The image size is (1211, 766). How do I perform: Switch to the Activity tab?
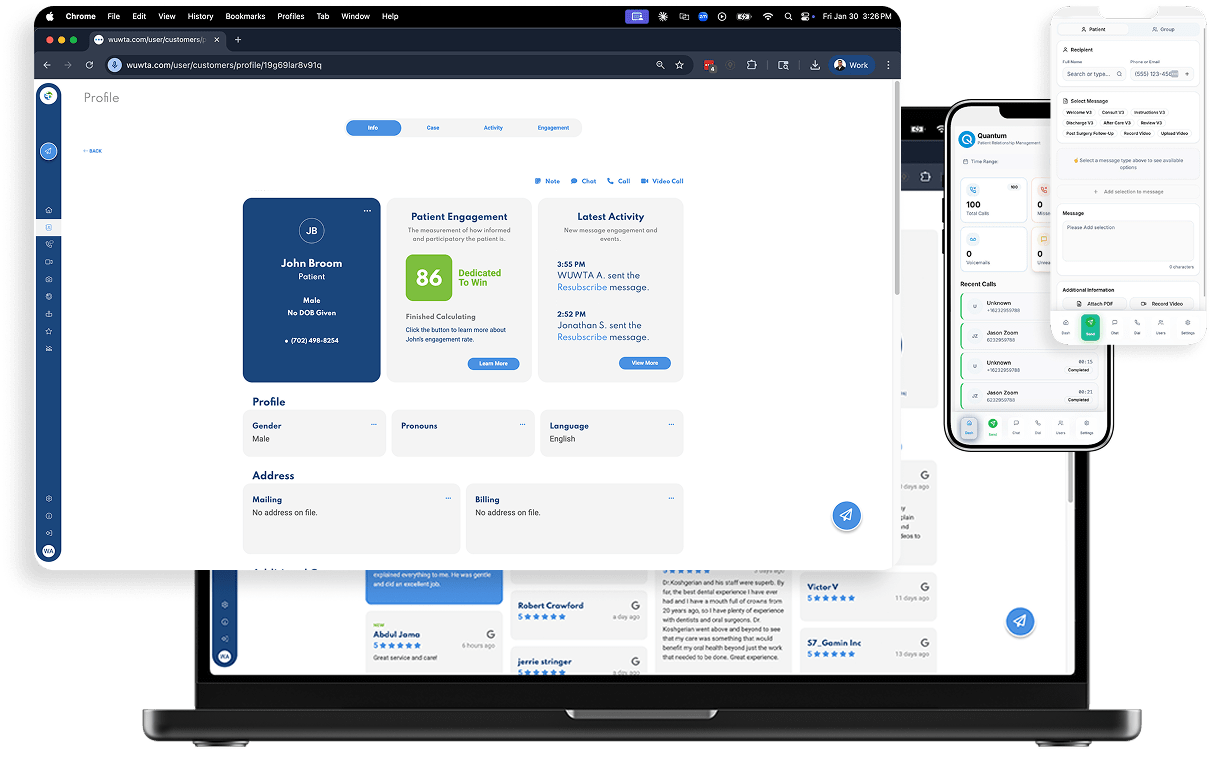493,128
